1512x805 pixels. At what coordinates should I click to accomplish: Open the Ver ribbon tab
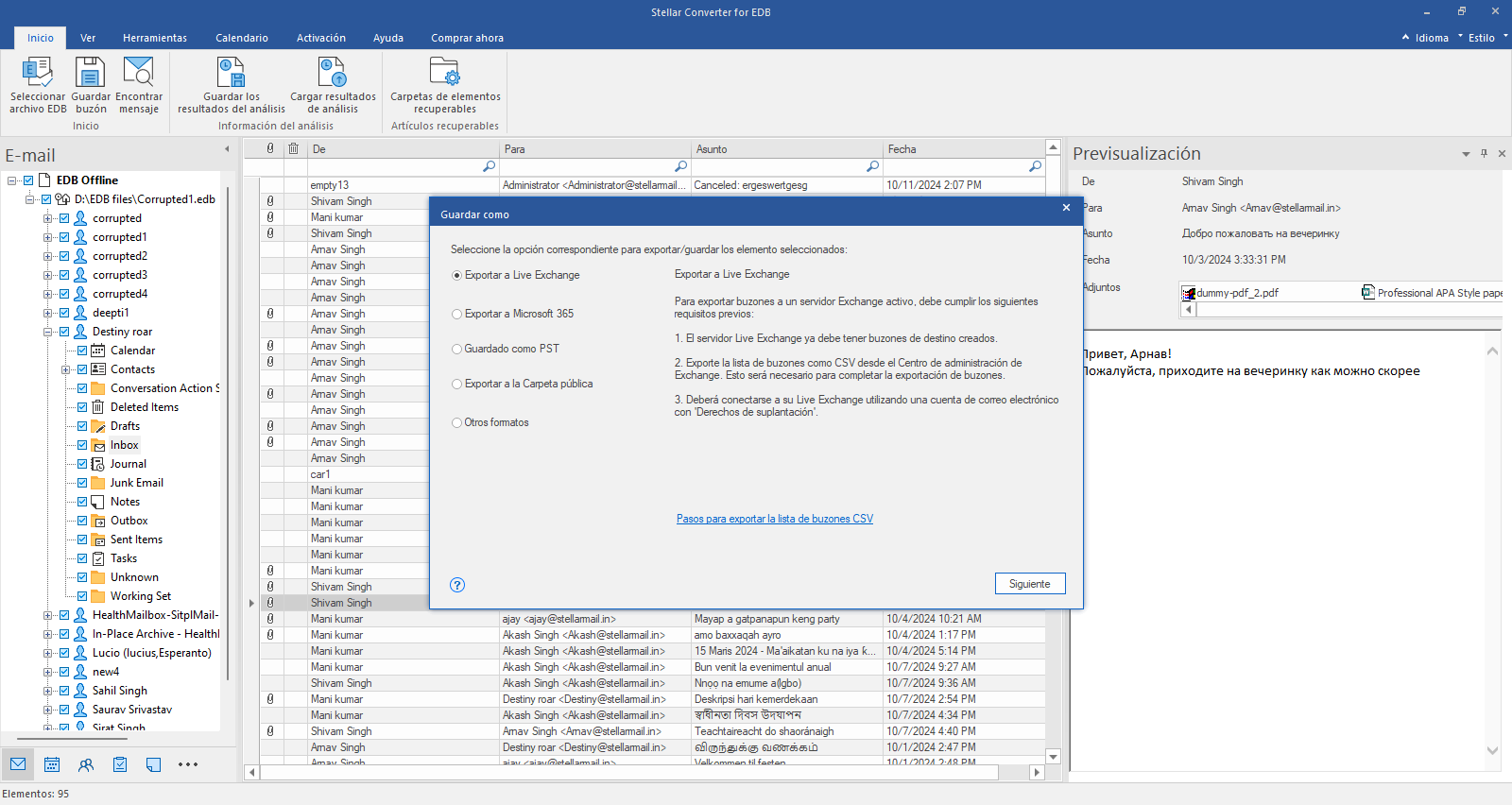[x=88, y=38]
